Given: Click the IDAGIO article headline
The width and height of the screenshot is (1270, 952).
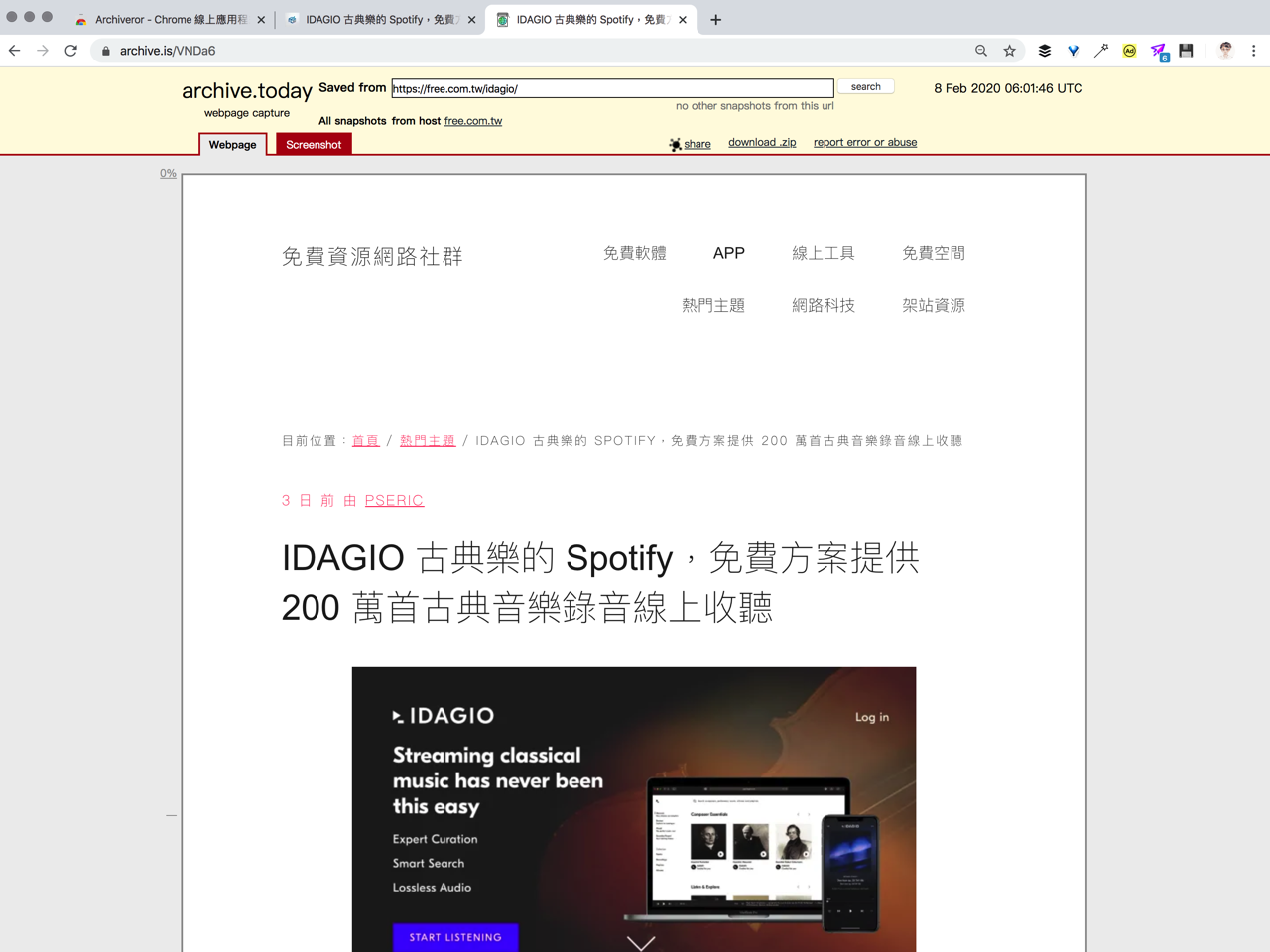Looking at the screenshot, I should tap(600, 582).
